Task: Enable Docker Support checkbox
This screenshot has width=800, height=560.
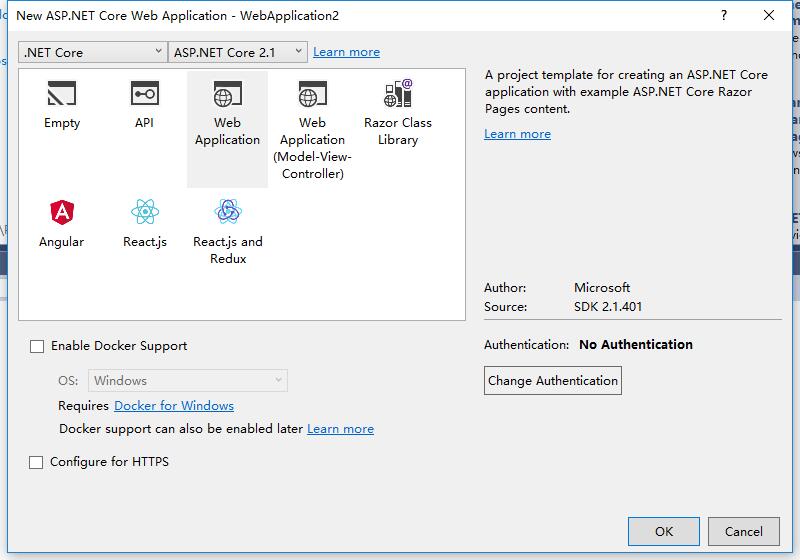Action: (x=37, y=346)
